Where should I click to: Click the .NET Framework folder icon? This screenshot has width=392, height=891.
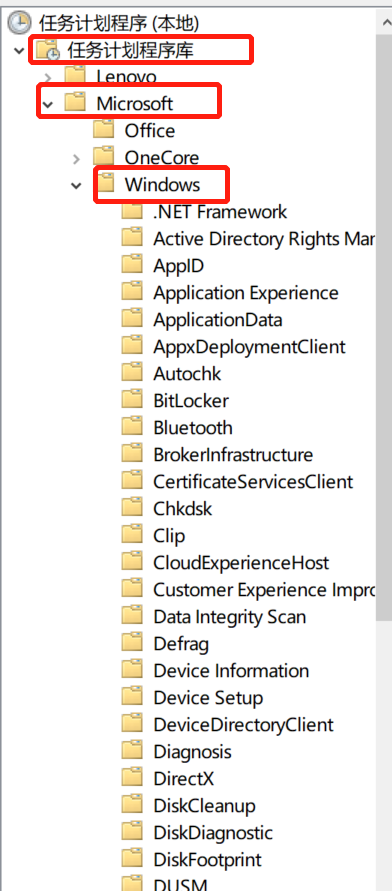132,211
